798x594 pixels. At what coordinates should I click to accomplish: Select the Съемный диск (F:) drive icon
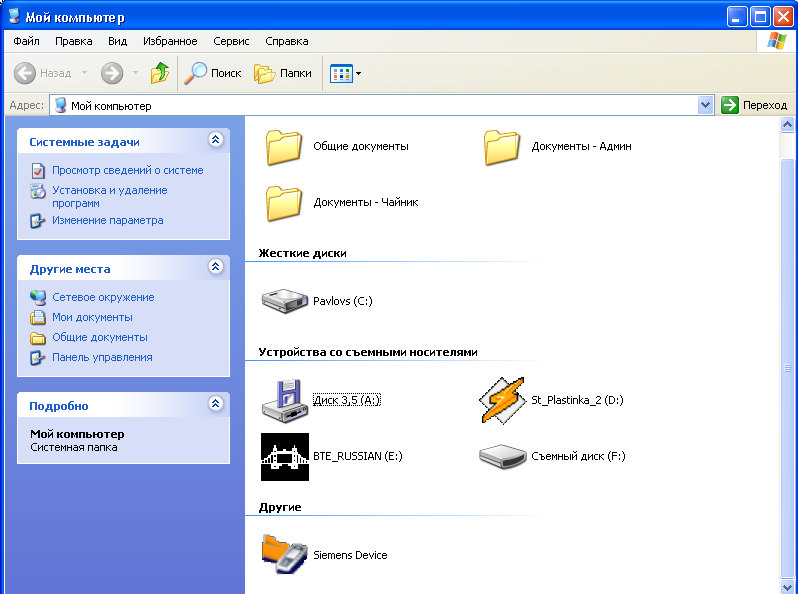502,457
